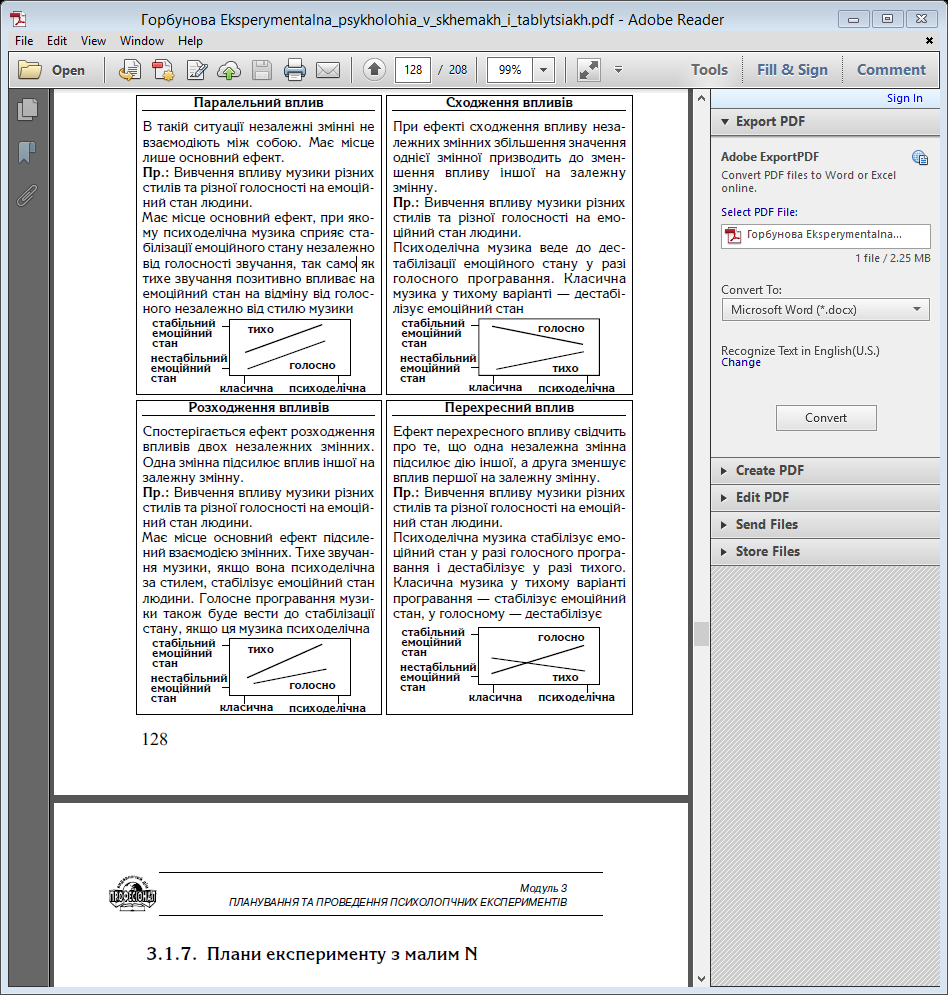Image resolution: width=948 pixels, height=995 pixels.
Task: Expand the Send Files section
Action: [x=766, y=524]
